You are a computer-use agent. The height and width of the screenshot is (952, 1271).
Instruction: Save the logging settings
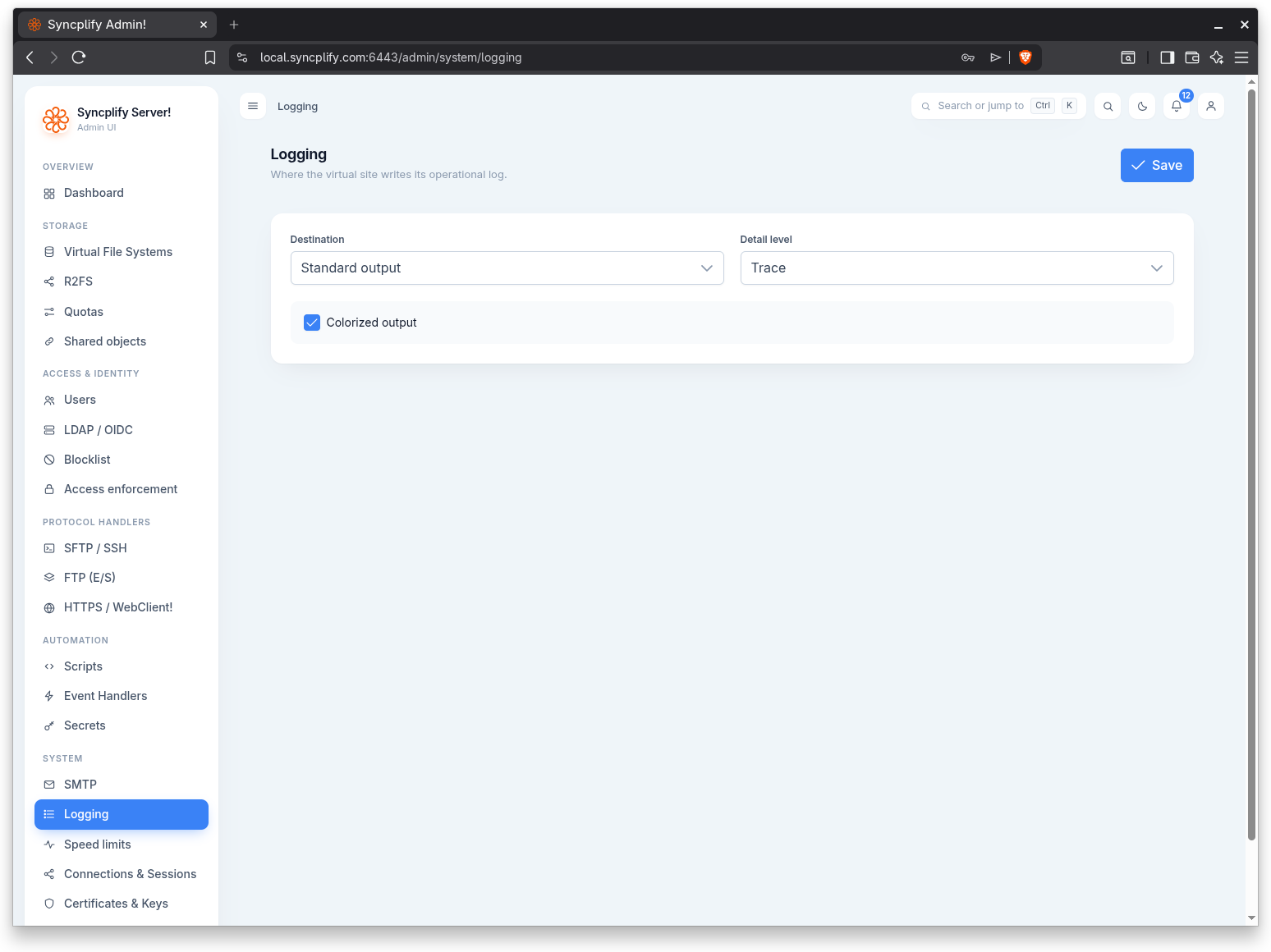pos(1157,166)
